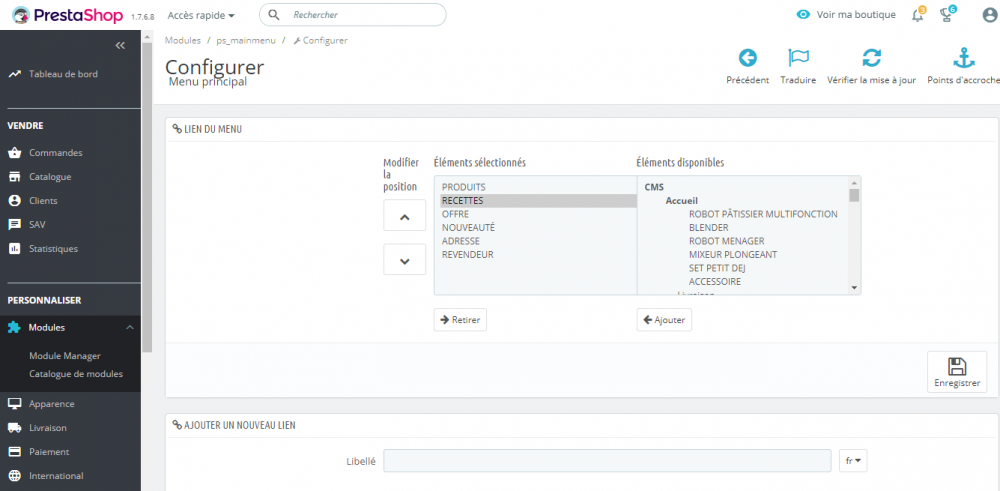Image resolution: width=1000 pixels, height=491 pixels.
Task: Open the Points d'accroche anchor icon
Action: (962, 58)
